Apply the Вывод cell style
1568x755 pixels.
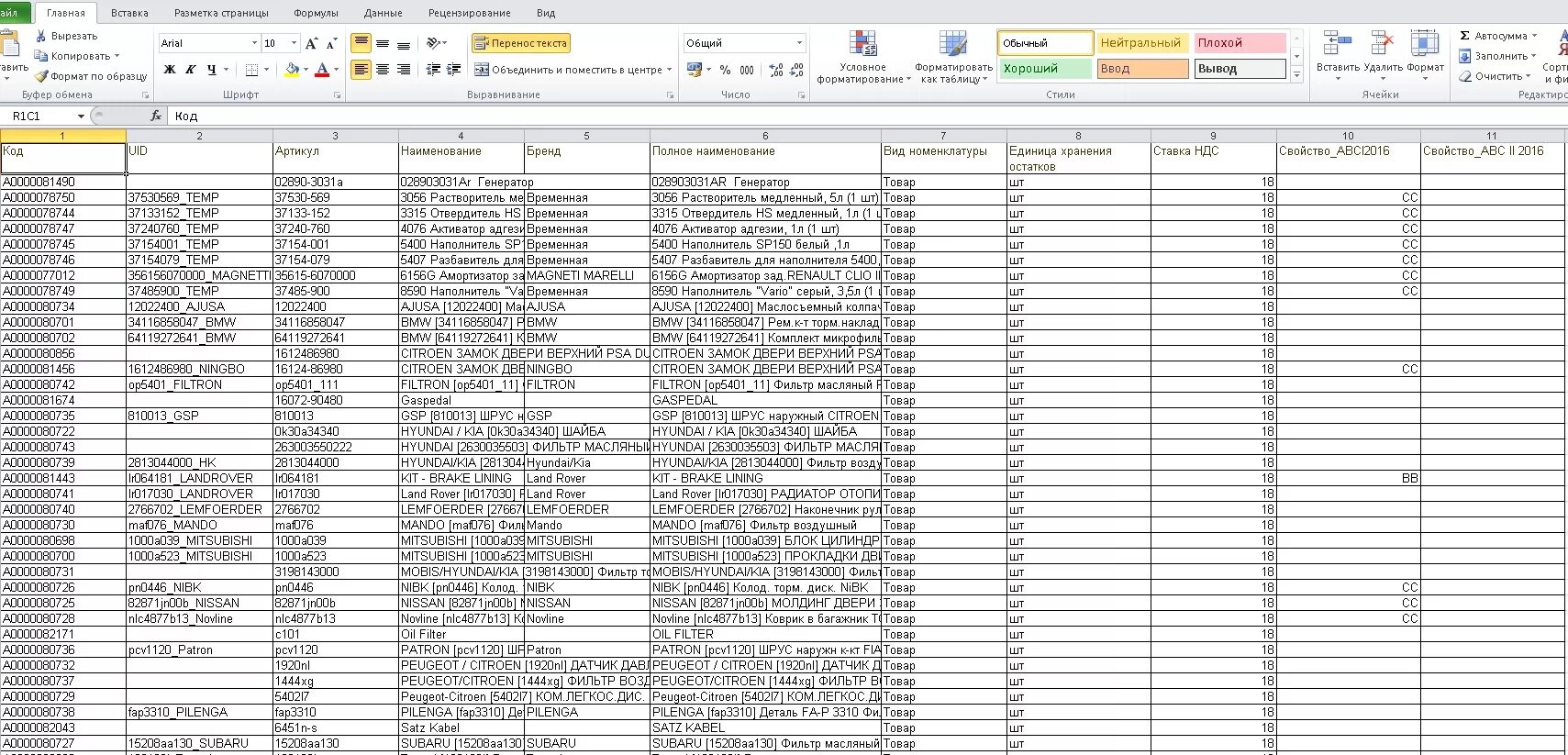tap(1240, 69)
